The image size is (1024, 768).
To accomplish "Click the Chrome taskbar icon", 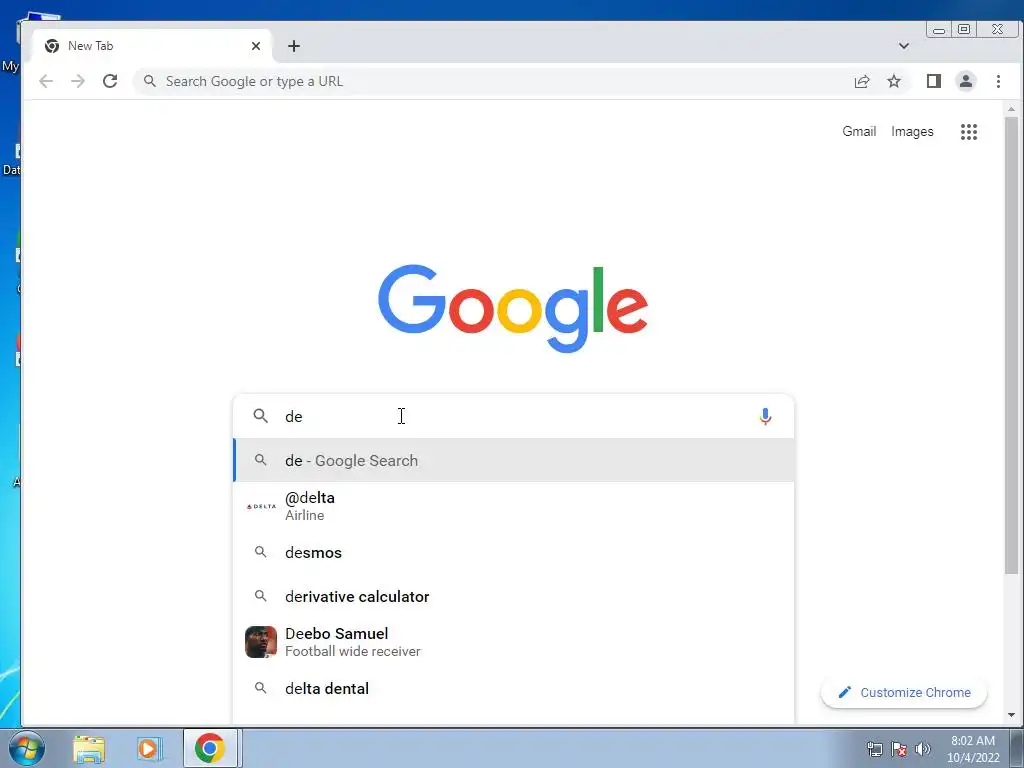I will click(x=210, y=748).
